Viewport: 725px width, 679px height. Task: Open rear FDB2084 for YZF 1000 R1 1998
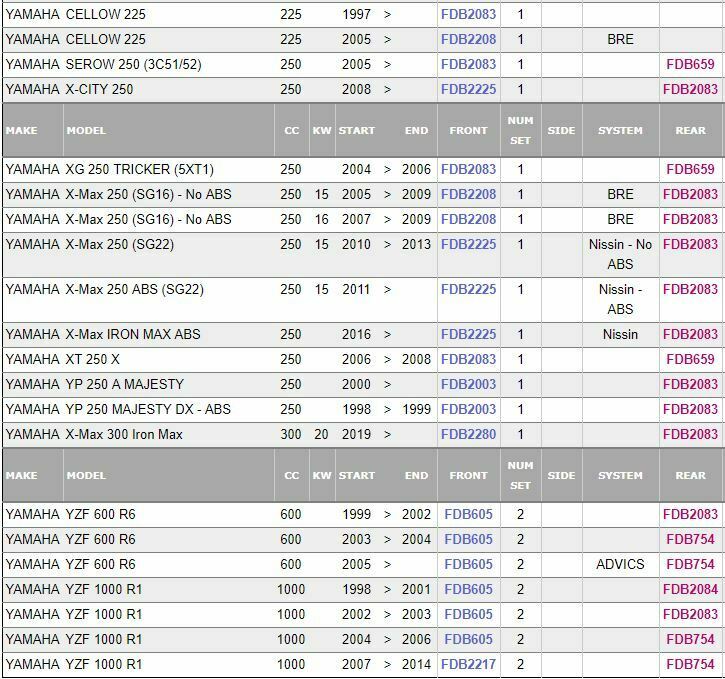coord(690,589)
